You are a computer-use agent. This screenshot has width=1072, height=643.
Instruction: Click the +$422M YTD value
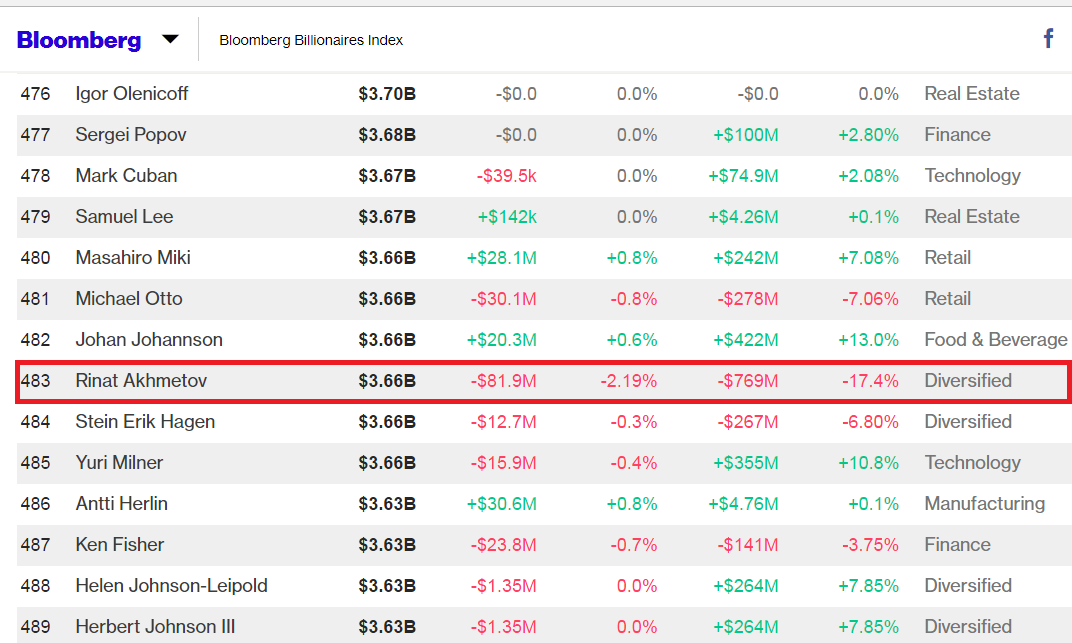click(745, 340)
